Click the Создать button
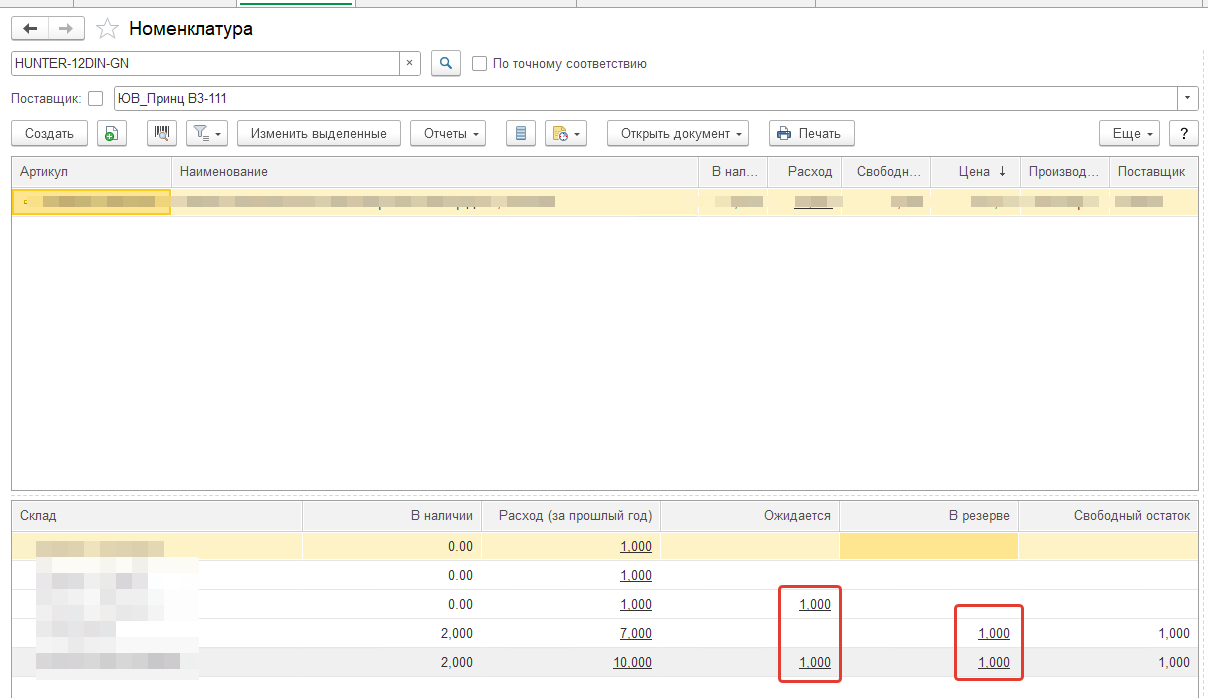 [49, 133]
